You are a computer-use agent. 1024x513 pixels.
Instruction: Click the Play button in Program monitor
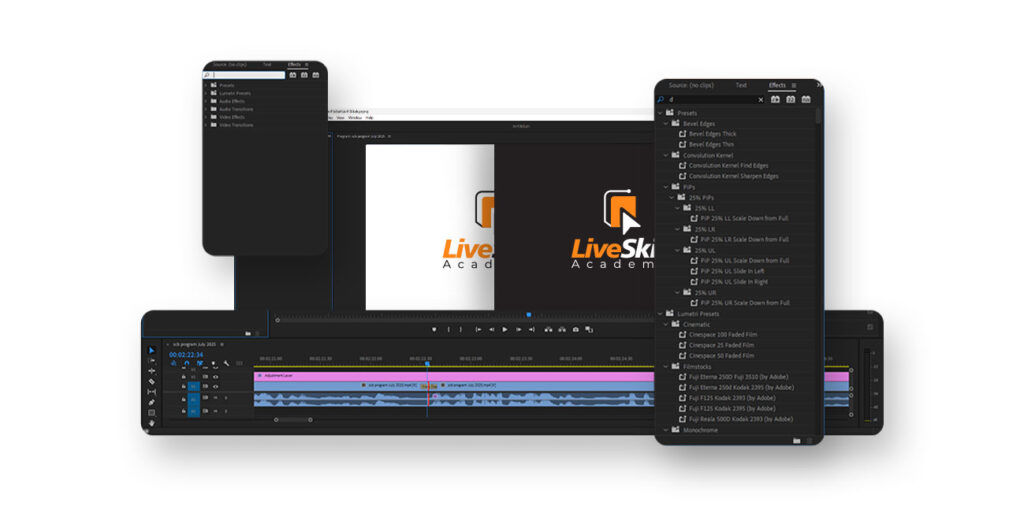[505, 329]
